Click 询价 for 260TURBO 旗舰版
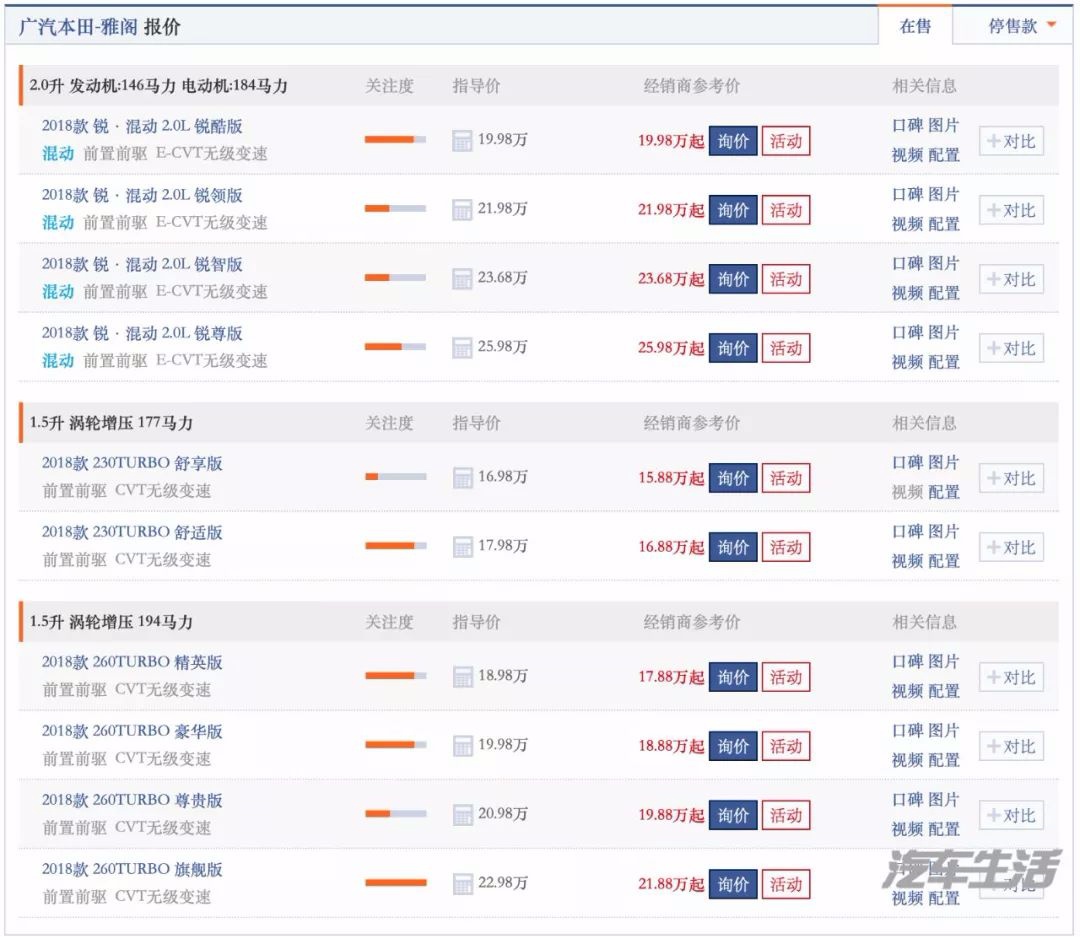This screenshot has width=1080, height=939. 733,884
